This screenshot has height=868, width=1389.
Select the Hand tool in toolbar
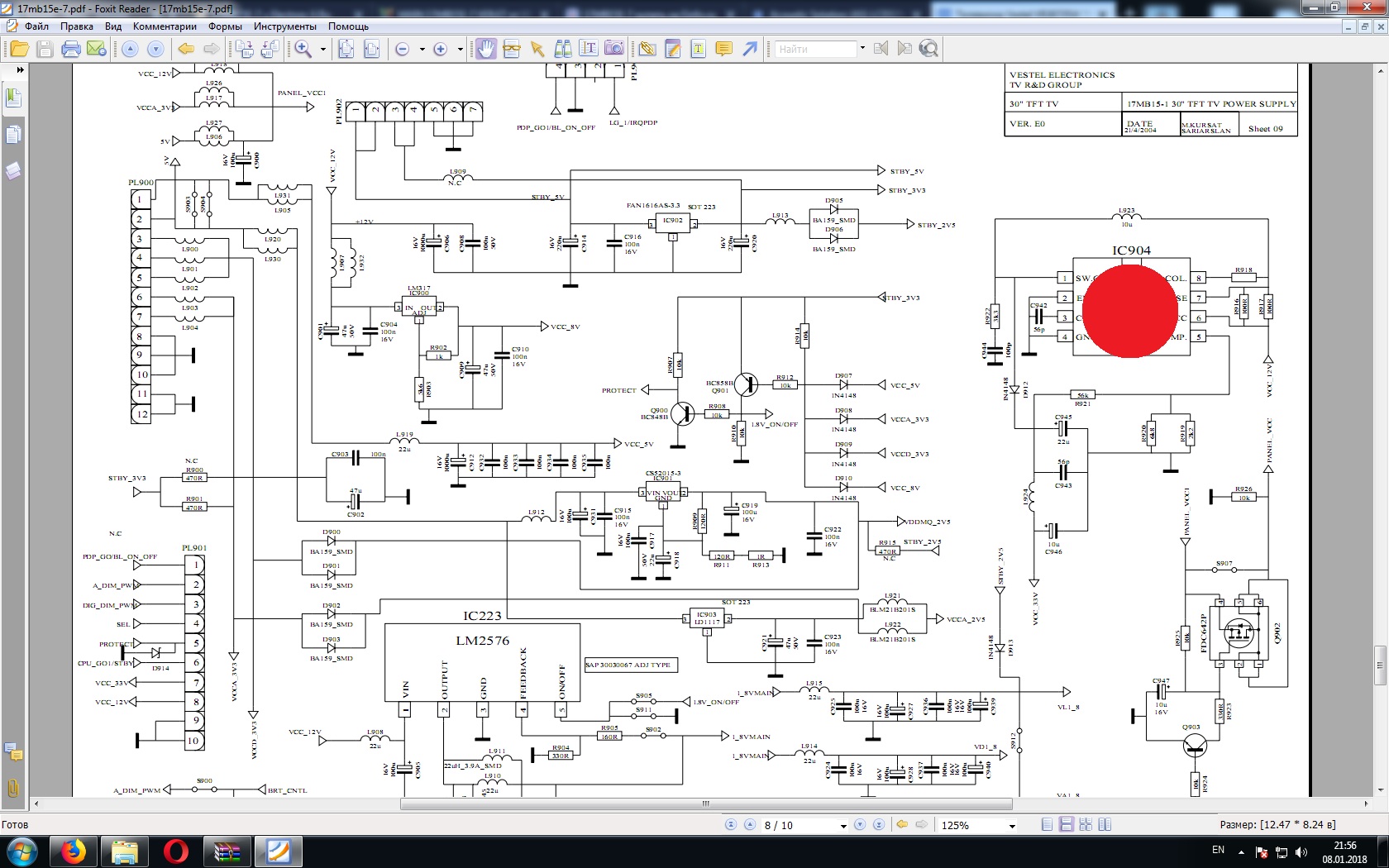[x=486, y=49]
